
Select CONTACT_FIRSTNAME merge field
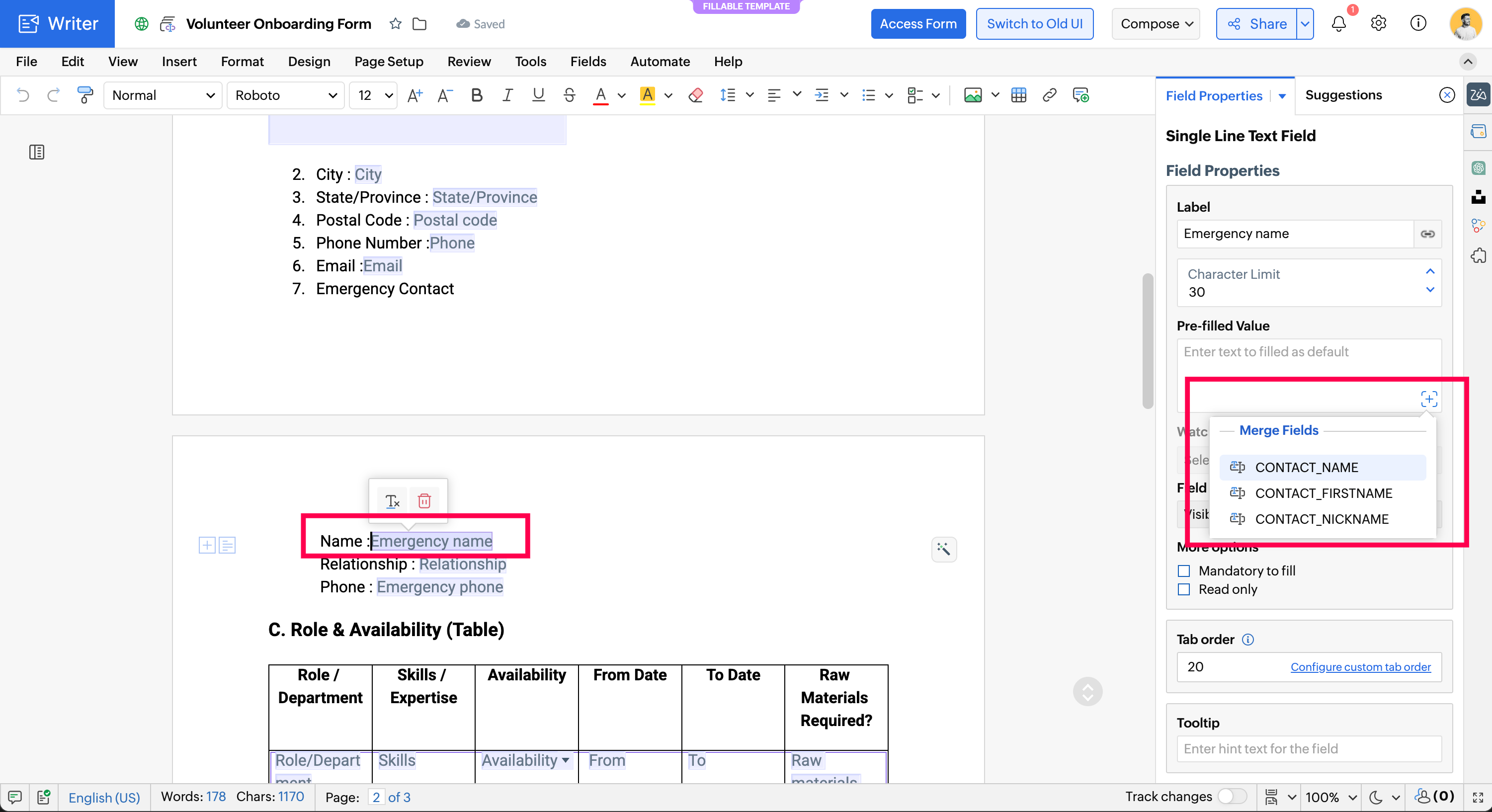pyautogui.click(x=1323, y=493)
